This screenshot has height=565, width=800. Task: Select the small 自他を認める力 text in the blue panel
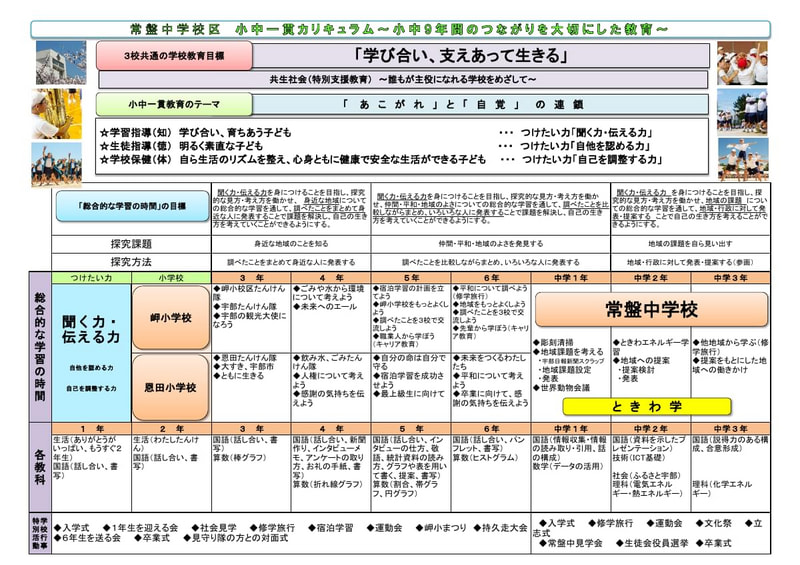tap(91, 367)
